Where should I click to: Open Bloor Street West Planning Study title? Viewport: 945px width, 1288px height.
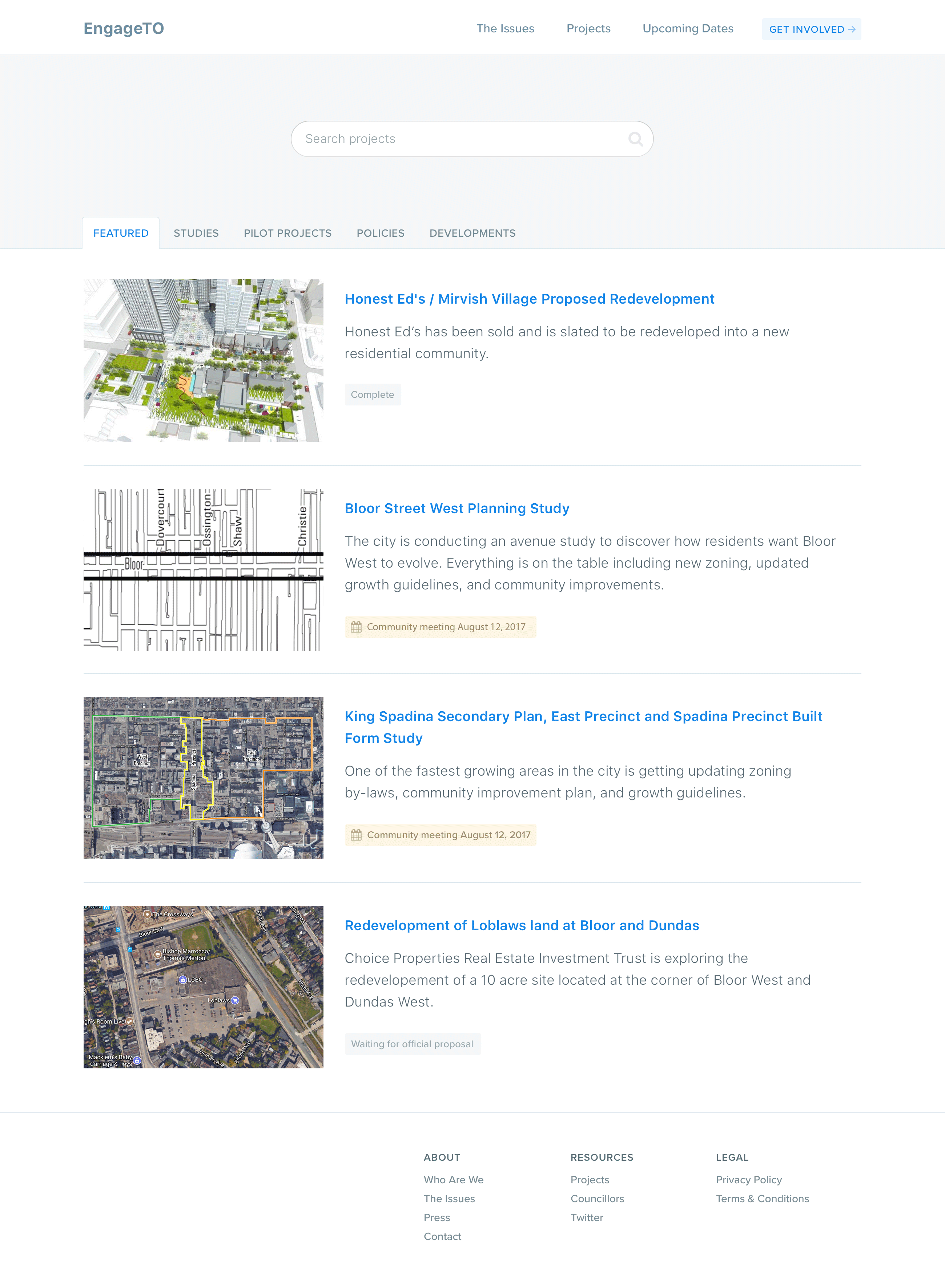coord(457,508)
